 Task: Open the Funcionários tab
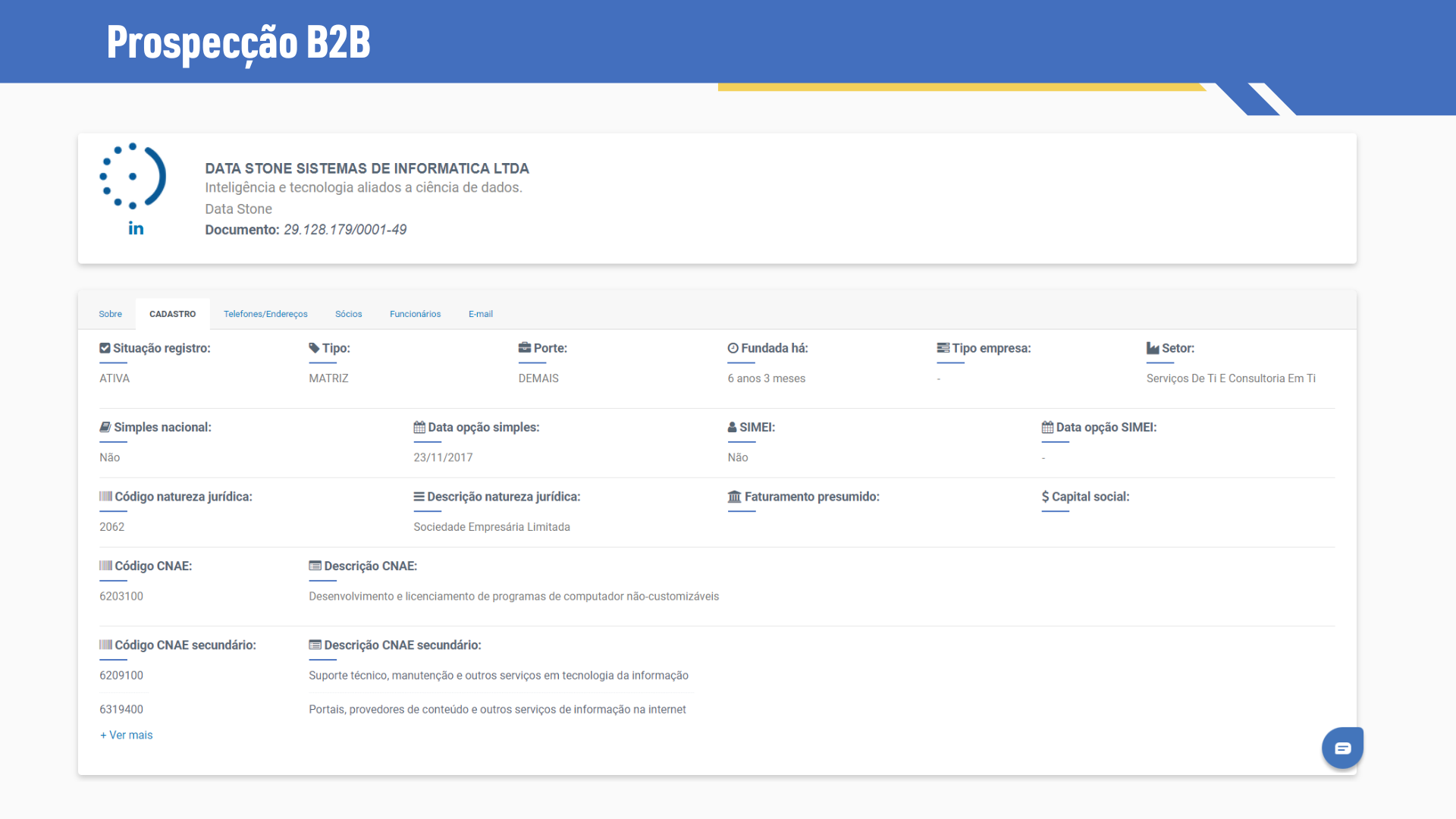[415, 314]
